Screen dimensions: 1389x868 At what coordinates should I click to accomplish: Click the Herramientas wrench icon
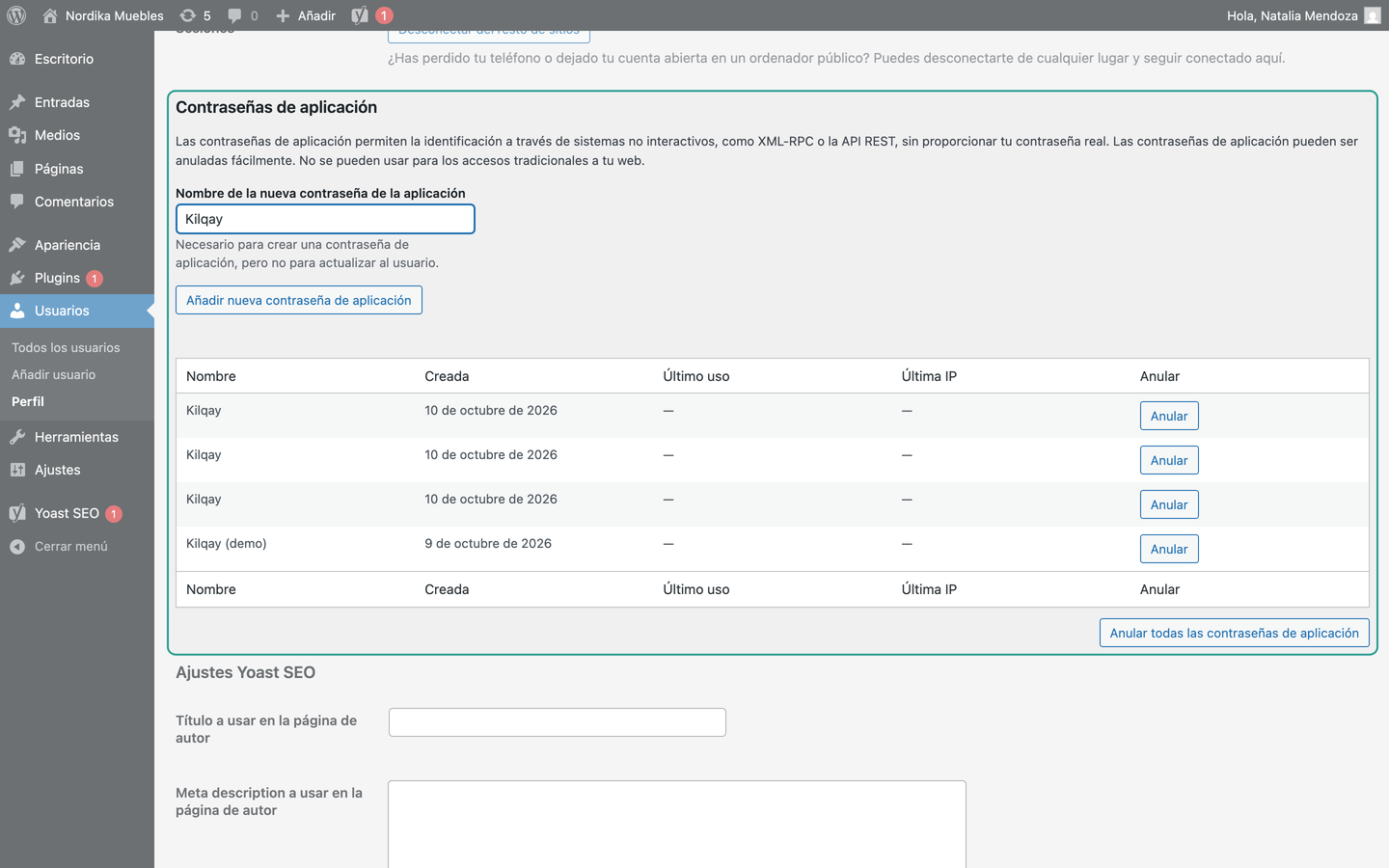(17, 437)
